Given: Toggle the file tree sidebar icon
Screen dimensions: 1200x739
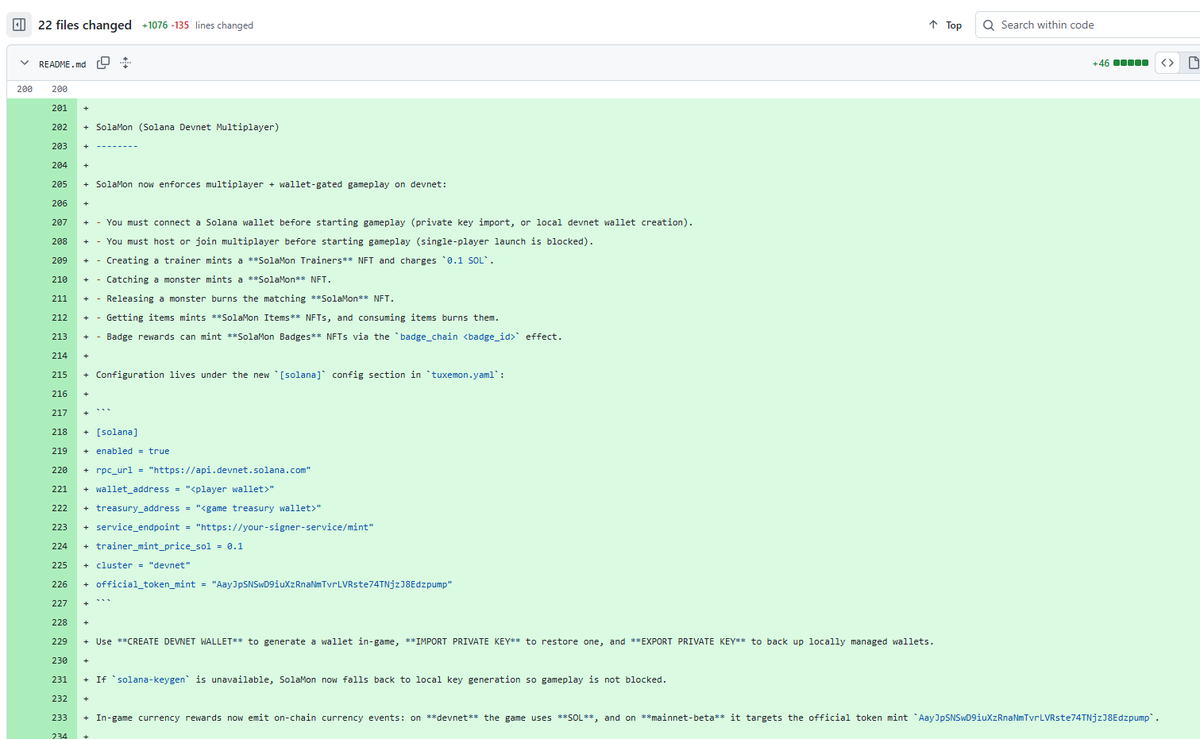Looking at the screenshot, I should click(18, 25).
